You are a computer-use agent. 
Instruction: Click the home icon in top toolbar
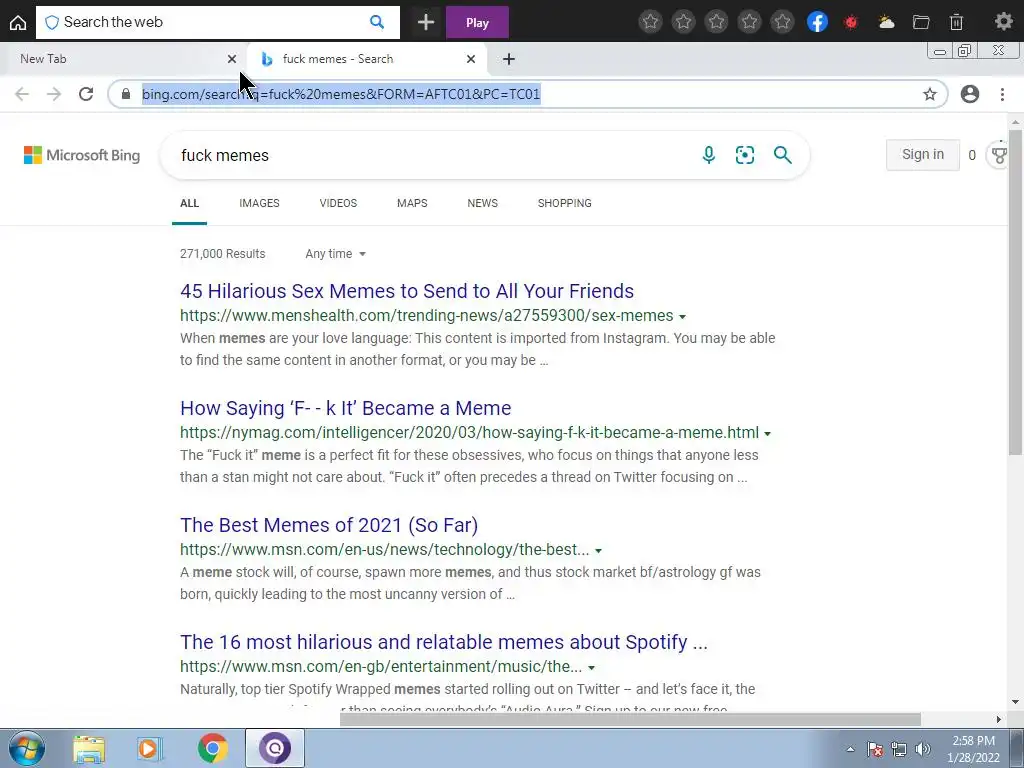(x=18, y=22)
